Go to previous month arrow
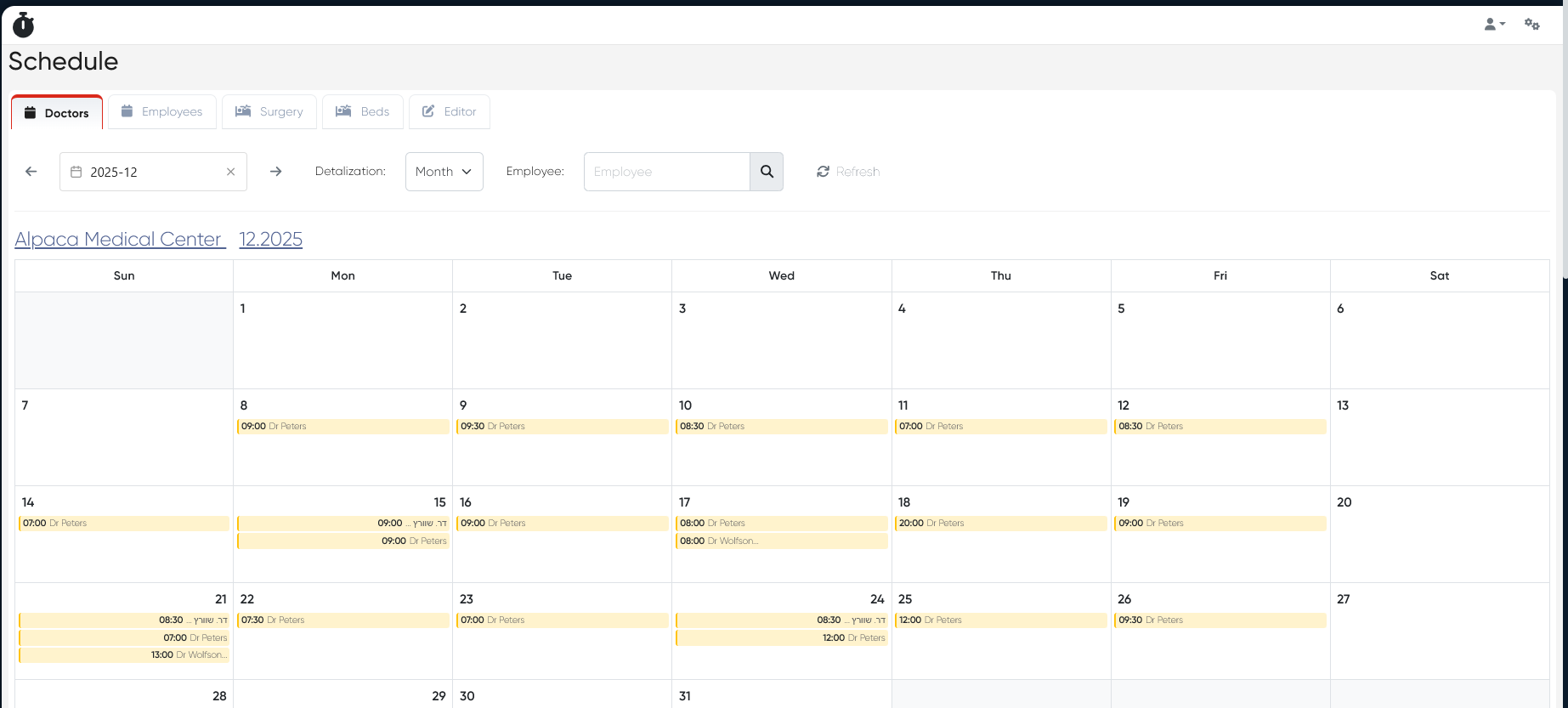This screenshot has height=708, width=1568. (x=31, y=172)
